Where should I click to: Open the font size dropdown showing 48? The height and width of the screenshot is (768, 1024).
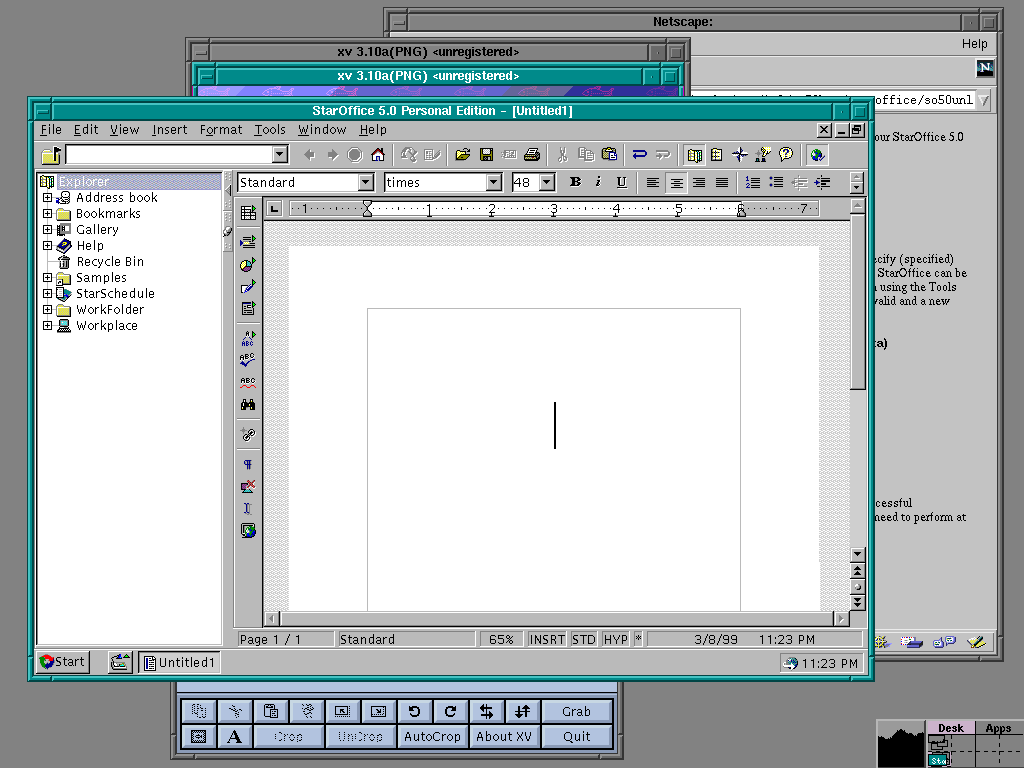pos(546,182)
